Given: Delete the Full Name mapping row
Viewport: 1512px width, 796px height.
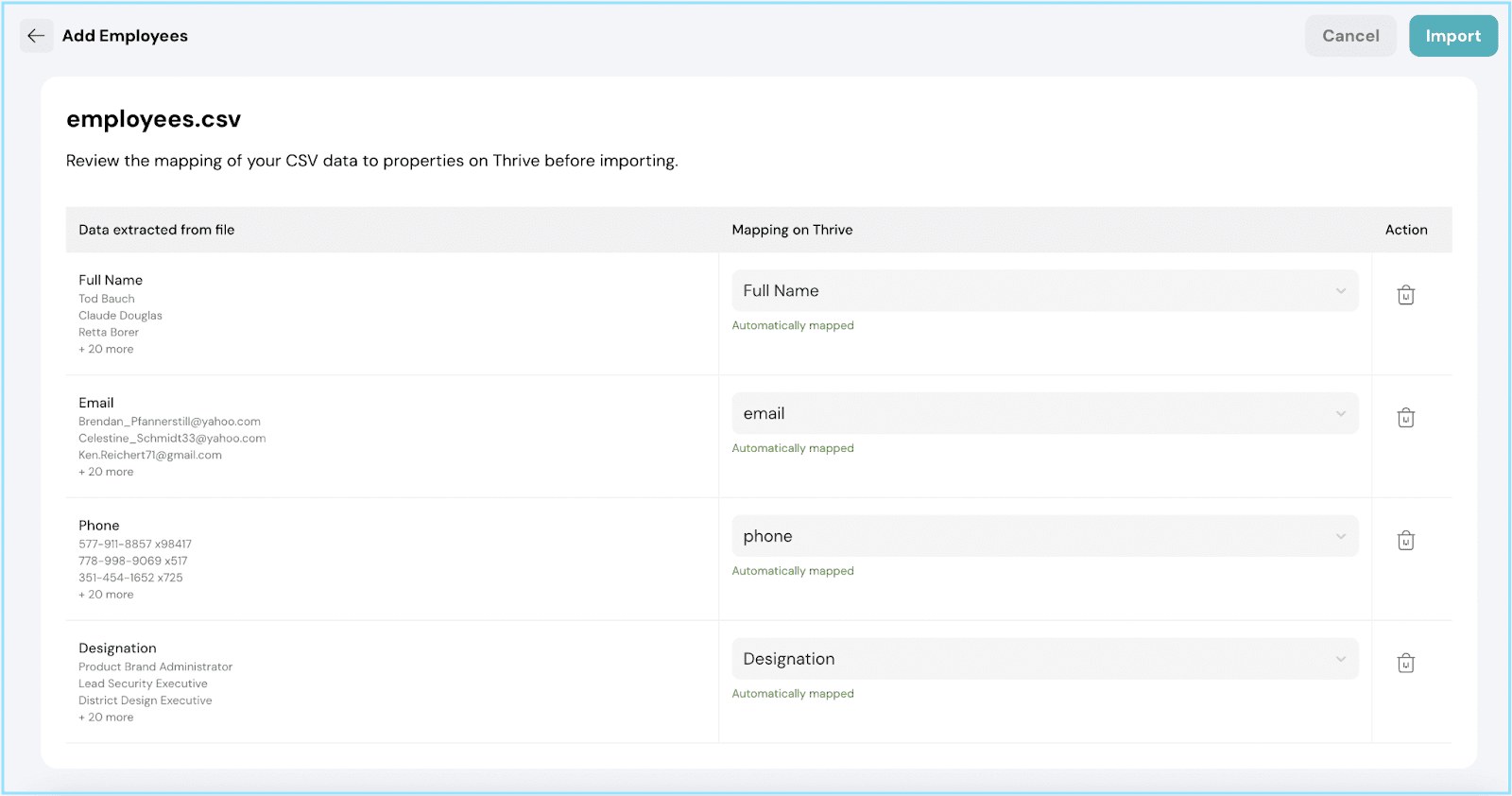Looking at the screenshot, I should [1405, 295].
